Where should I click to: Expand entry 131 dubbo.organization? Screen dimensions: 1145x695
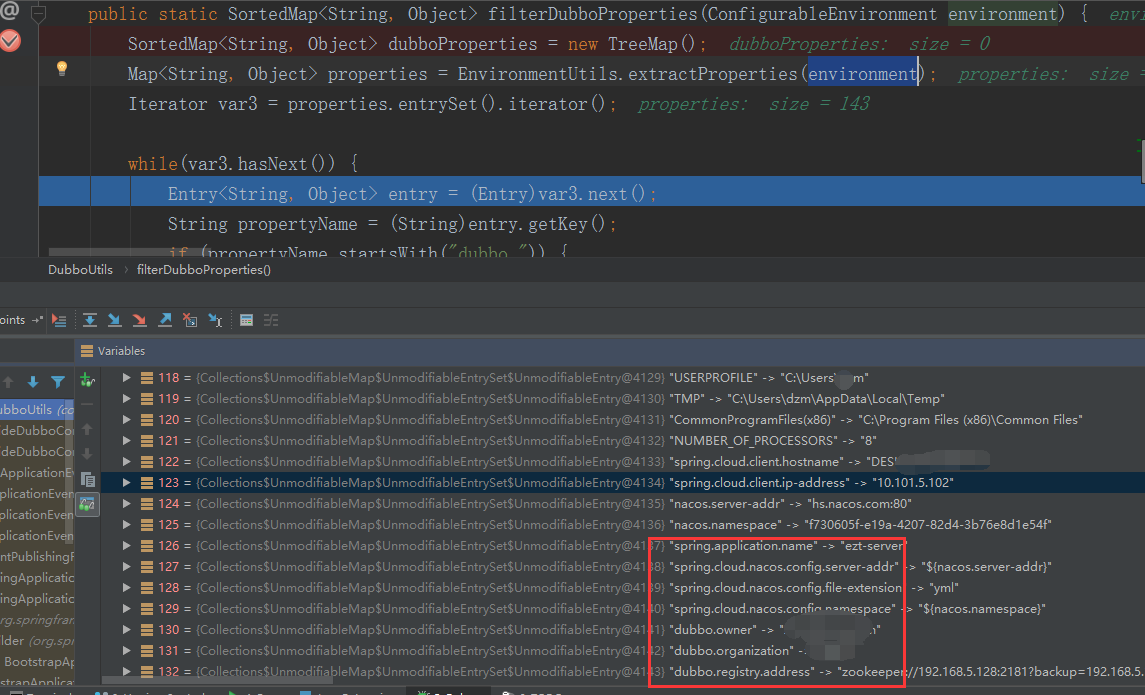[126, 650]
